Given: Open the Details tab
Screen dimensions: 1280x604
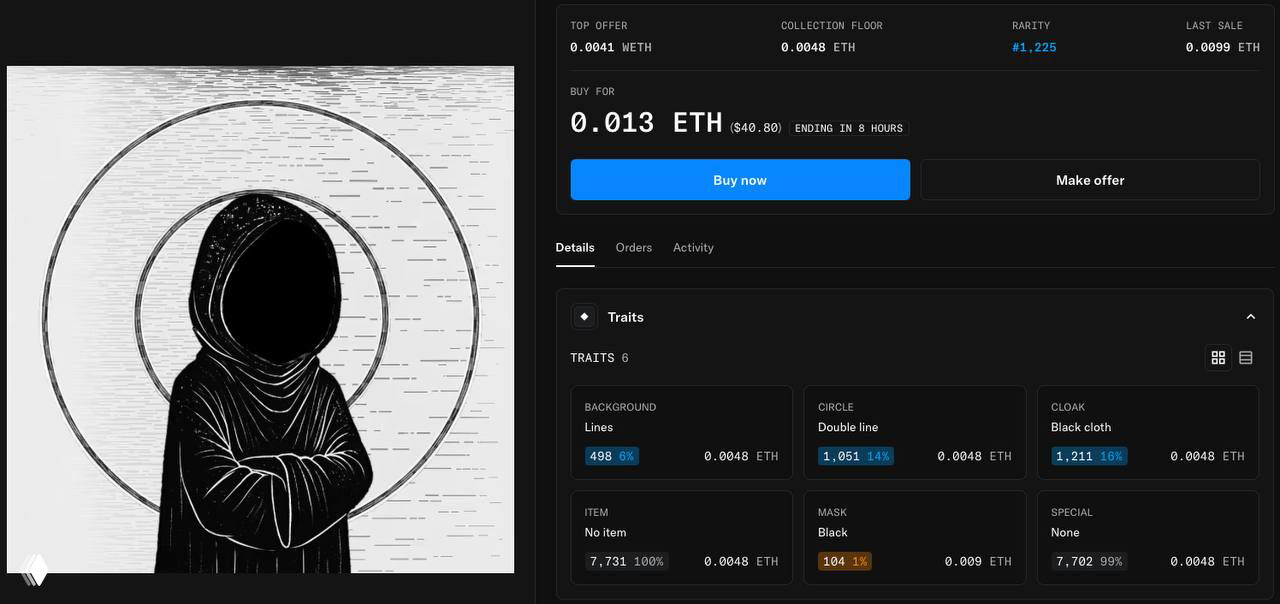Looking at the screenshot, I should pos(575,247).
